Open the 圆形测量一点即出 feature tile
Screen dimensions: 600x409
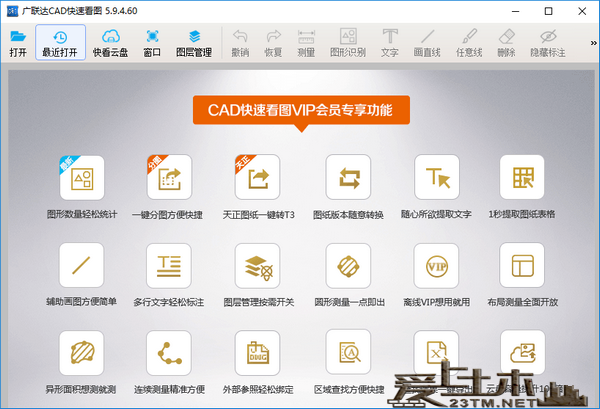tap(348, 266)
